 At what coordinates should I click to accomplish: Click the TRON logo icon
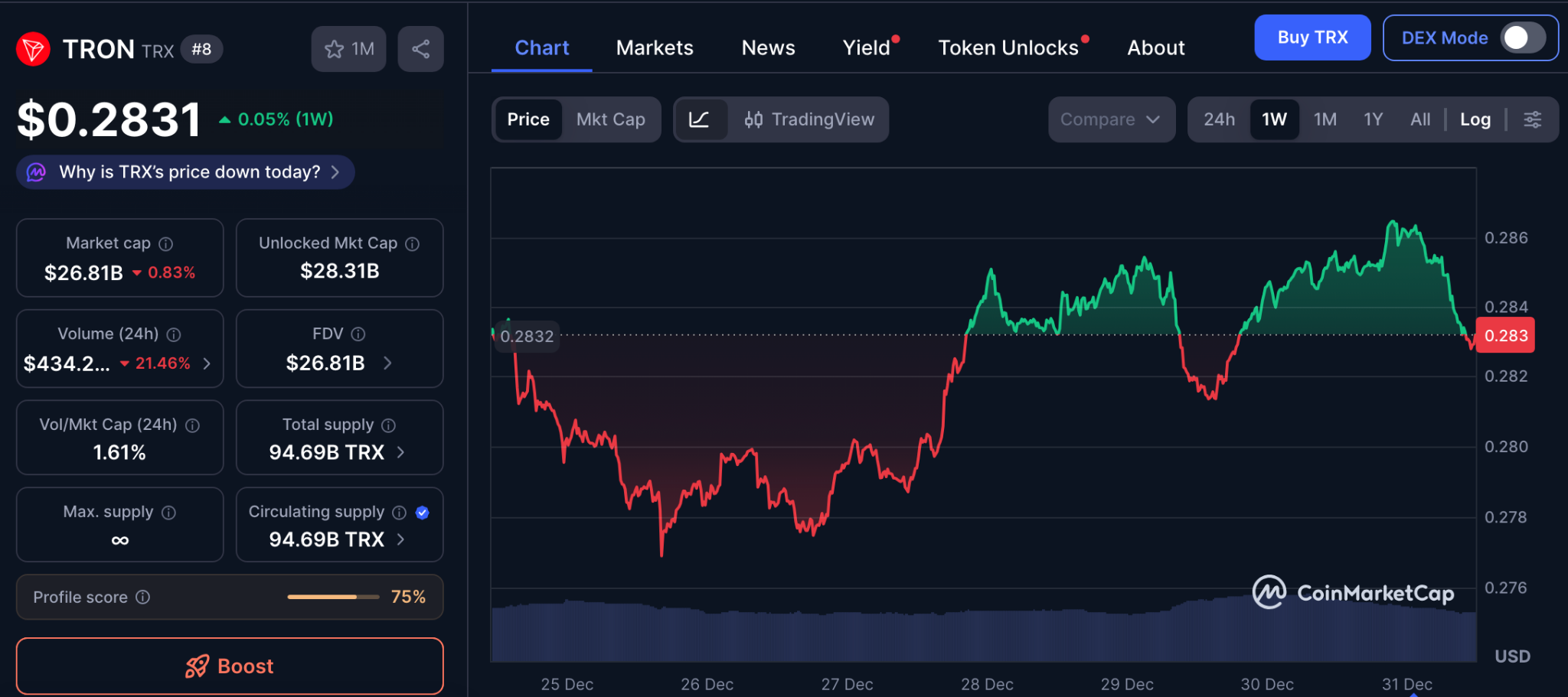pos(33,50)
